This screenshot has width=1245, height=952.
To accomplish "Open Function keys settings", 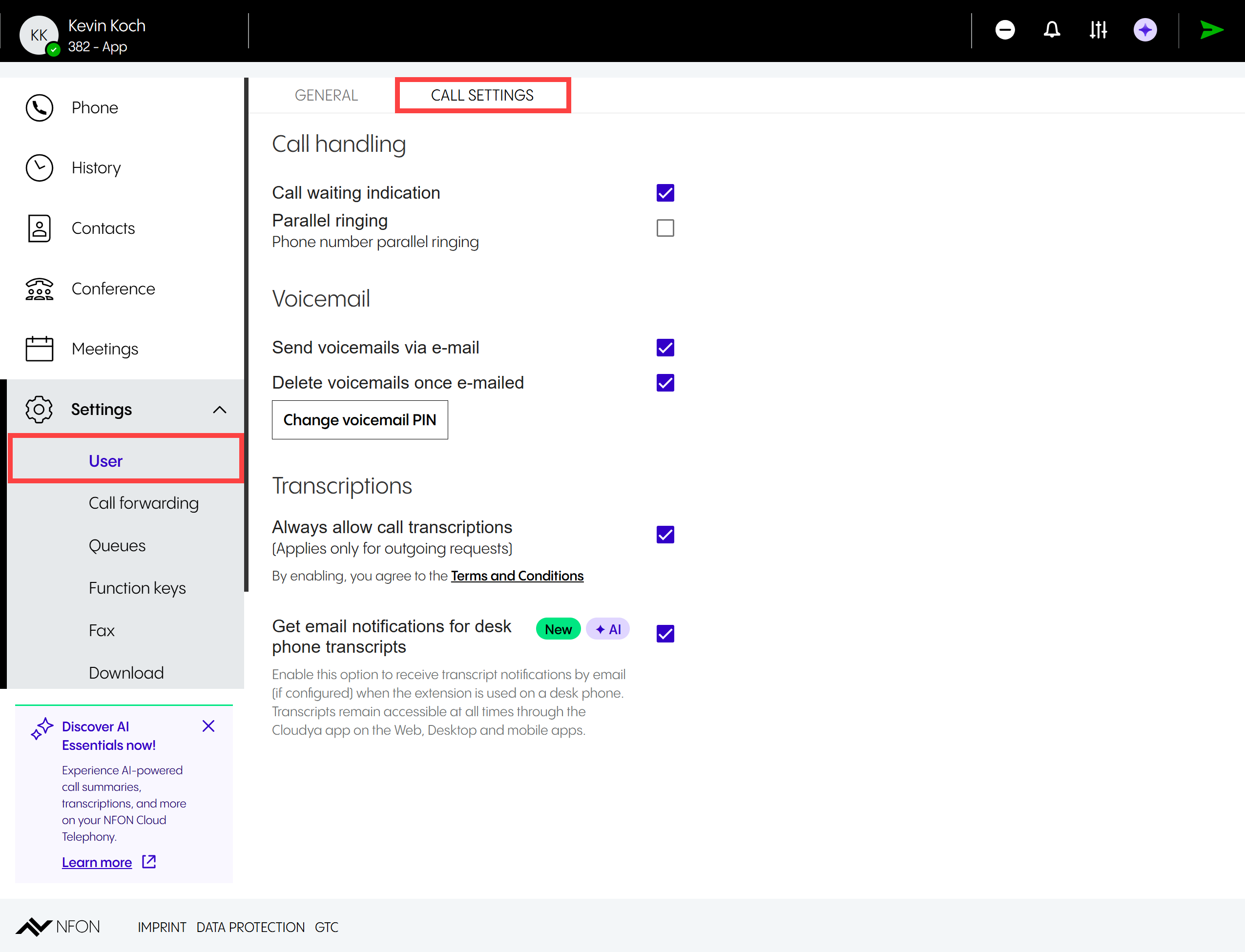I will tap(137, 588).
